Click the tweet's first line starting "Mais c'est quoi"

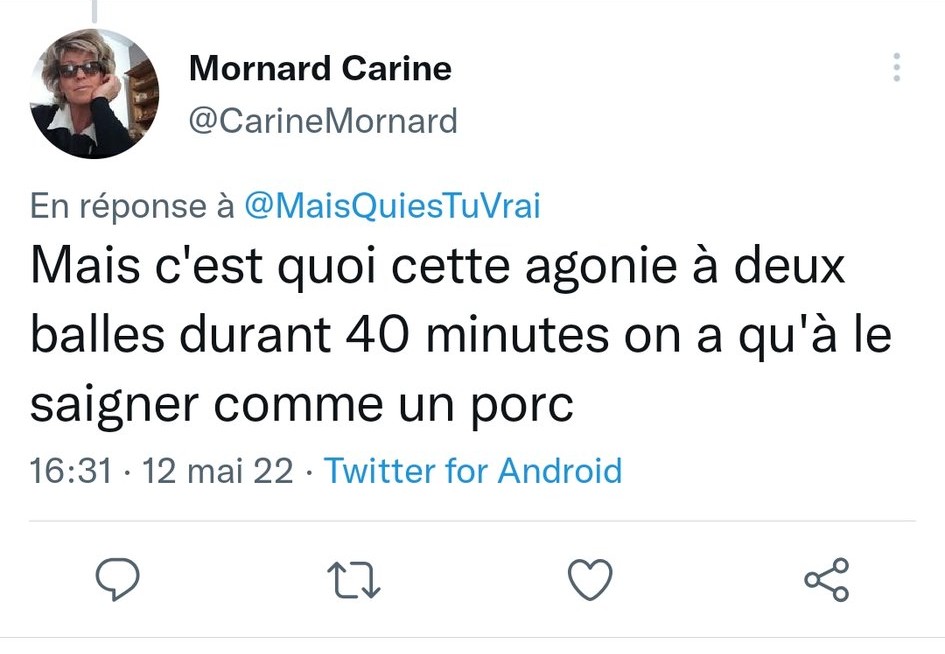(437, 270)
